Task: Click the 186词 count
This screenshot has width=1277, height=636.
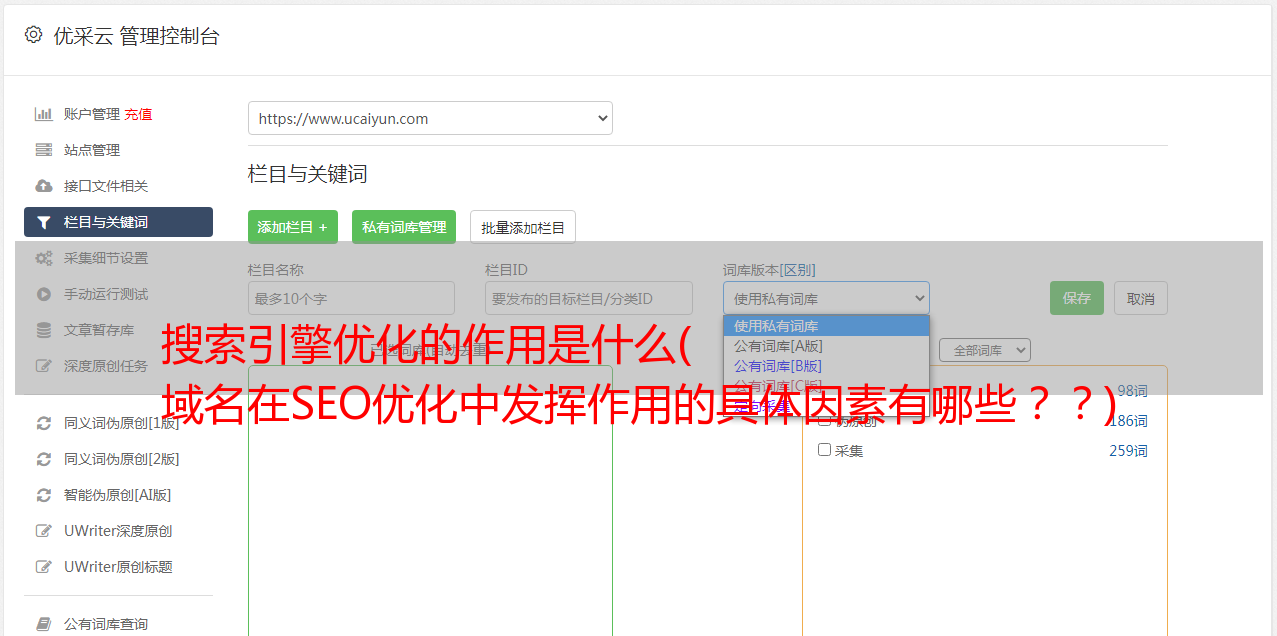Action: pyautogui.click(x=1128, y=420)
